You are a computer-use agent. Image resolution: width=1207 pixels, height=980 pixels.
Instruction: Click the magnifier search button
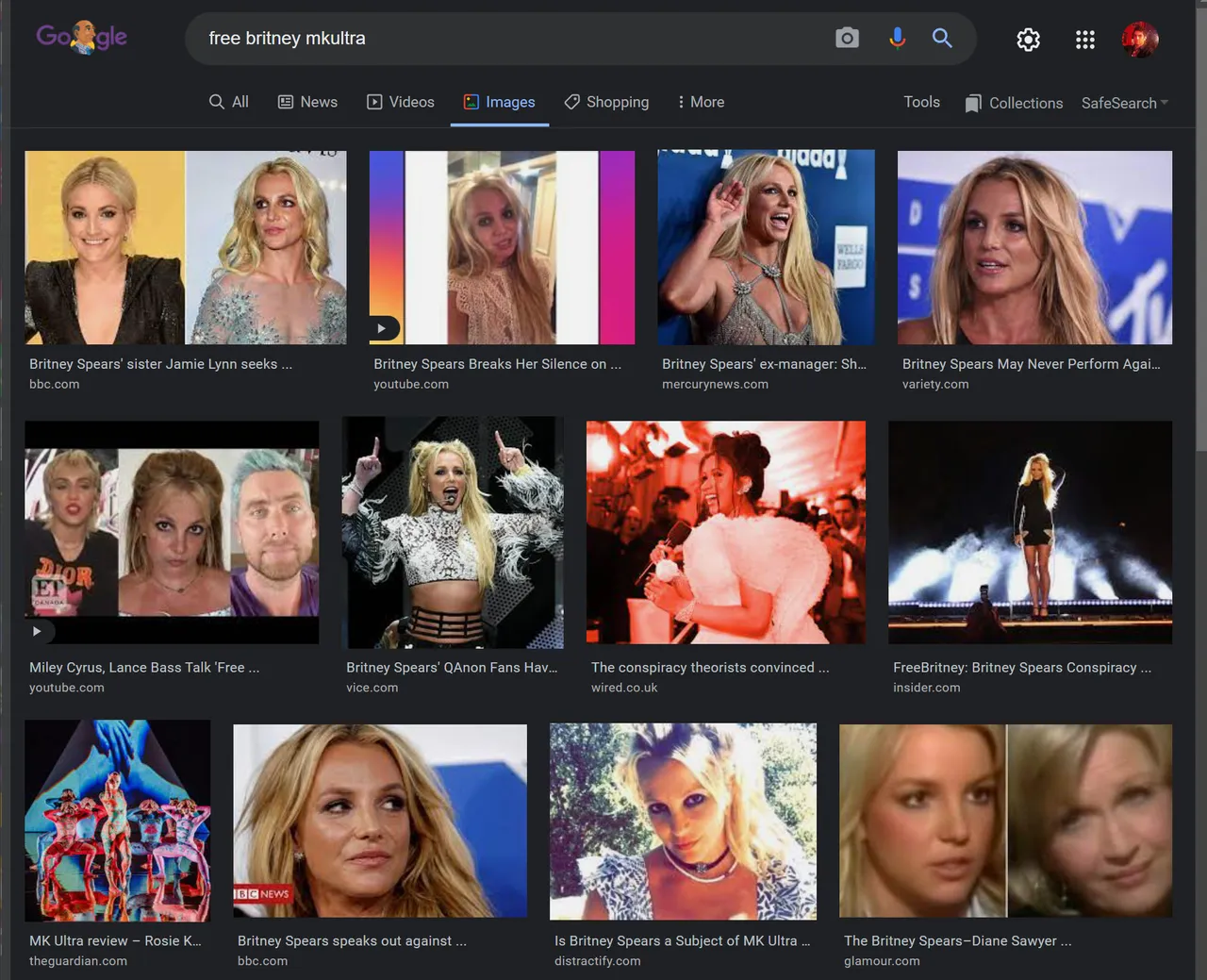point(942,38)
